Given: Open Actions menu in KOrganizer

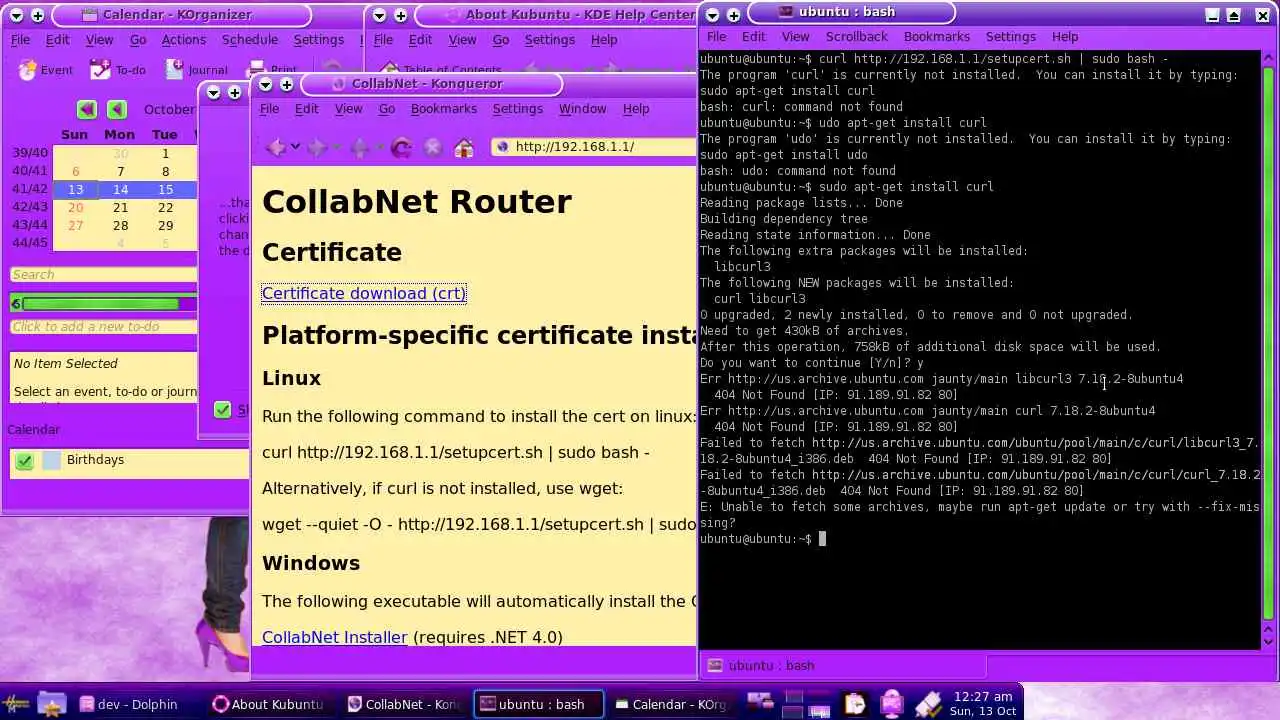Looking at the screenshot, I should click(184, 39).
